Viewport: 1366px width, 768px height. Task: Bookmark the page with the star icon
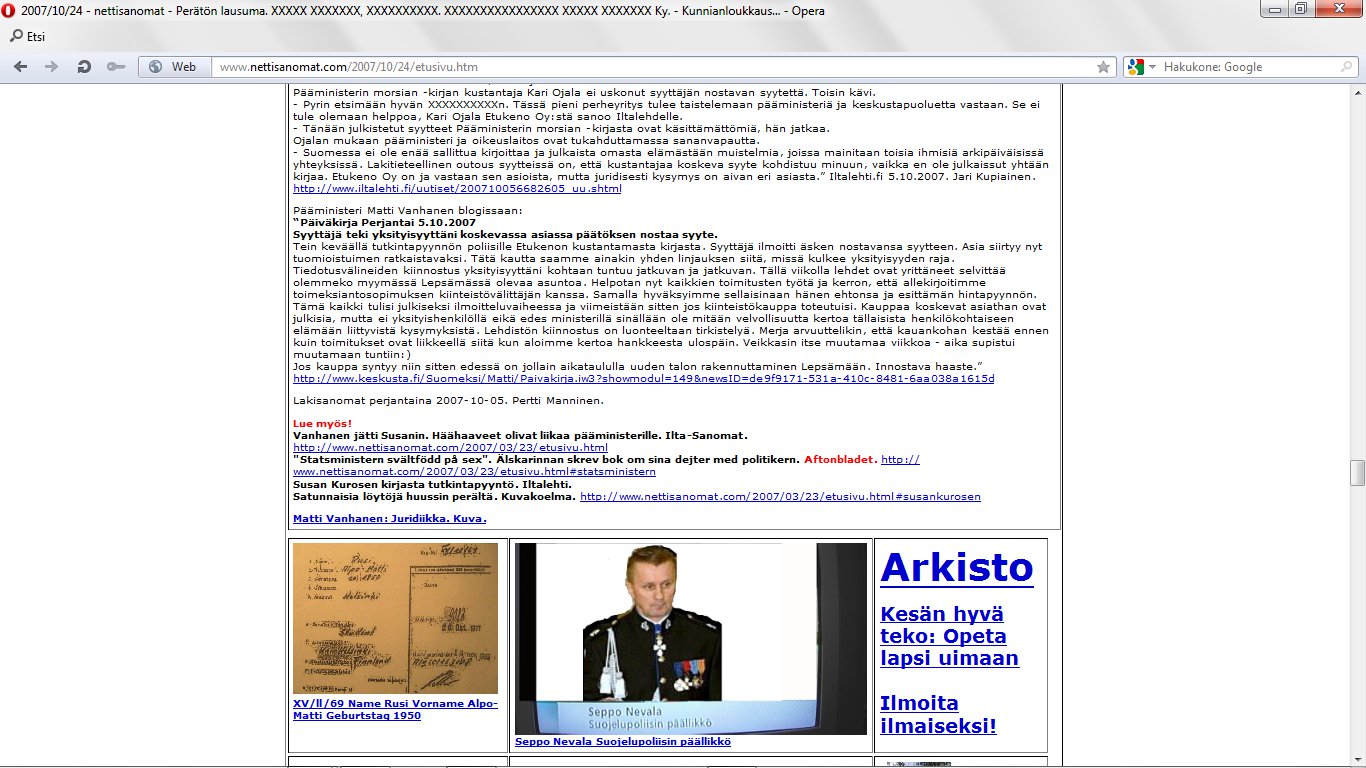click(1103, 67)
